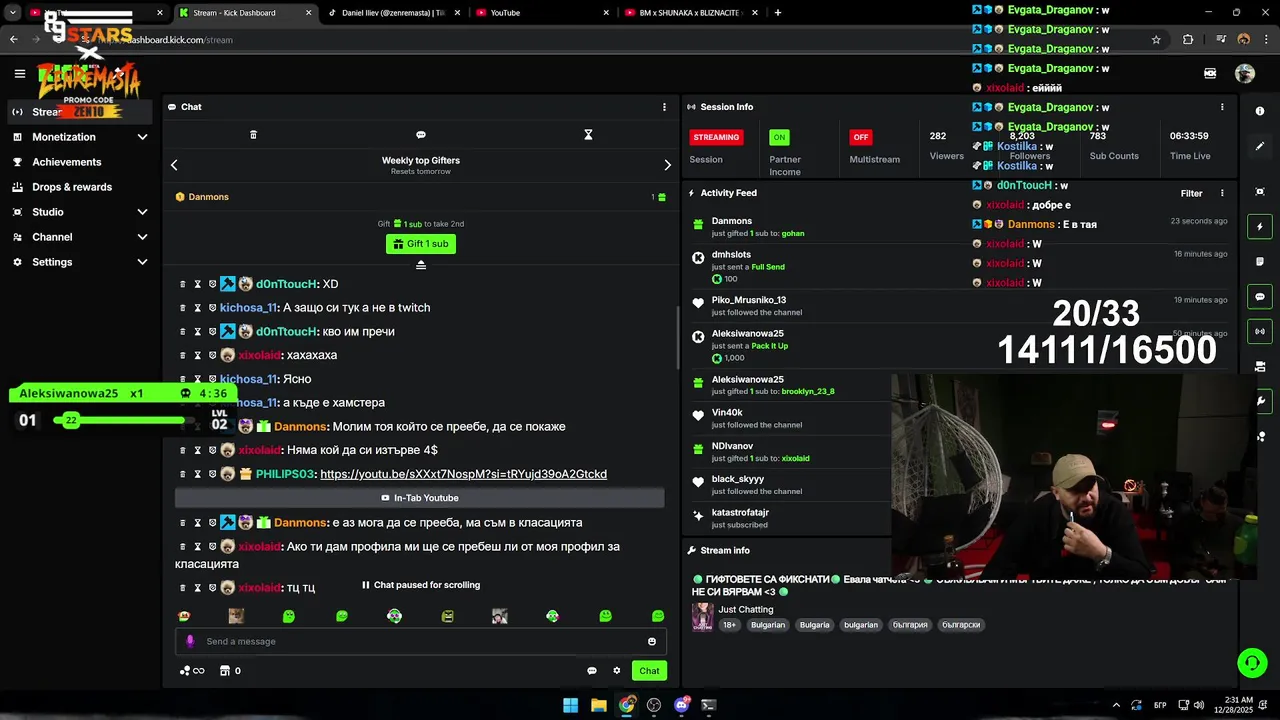Click the hourglass icon in chat toolbar
This screenshot has width=1280, height=720.
[588, 135]
